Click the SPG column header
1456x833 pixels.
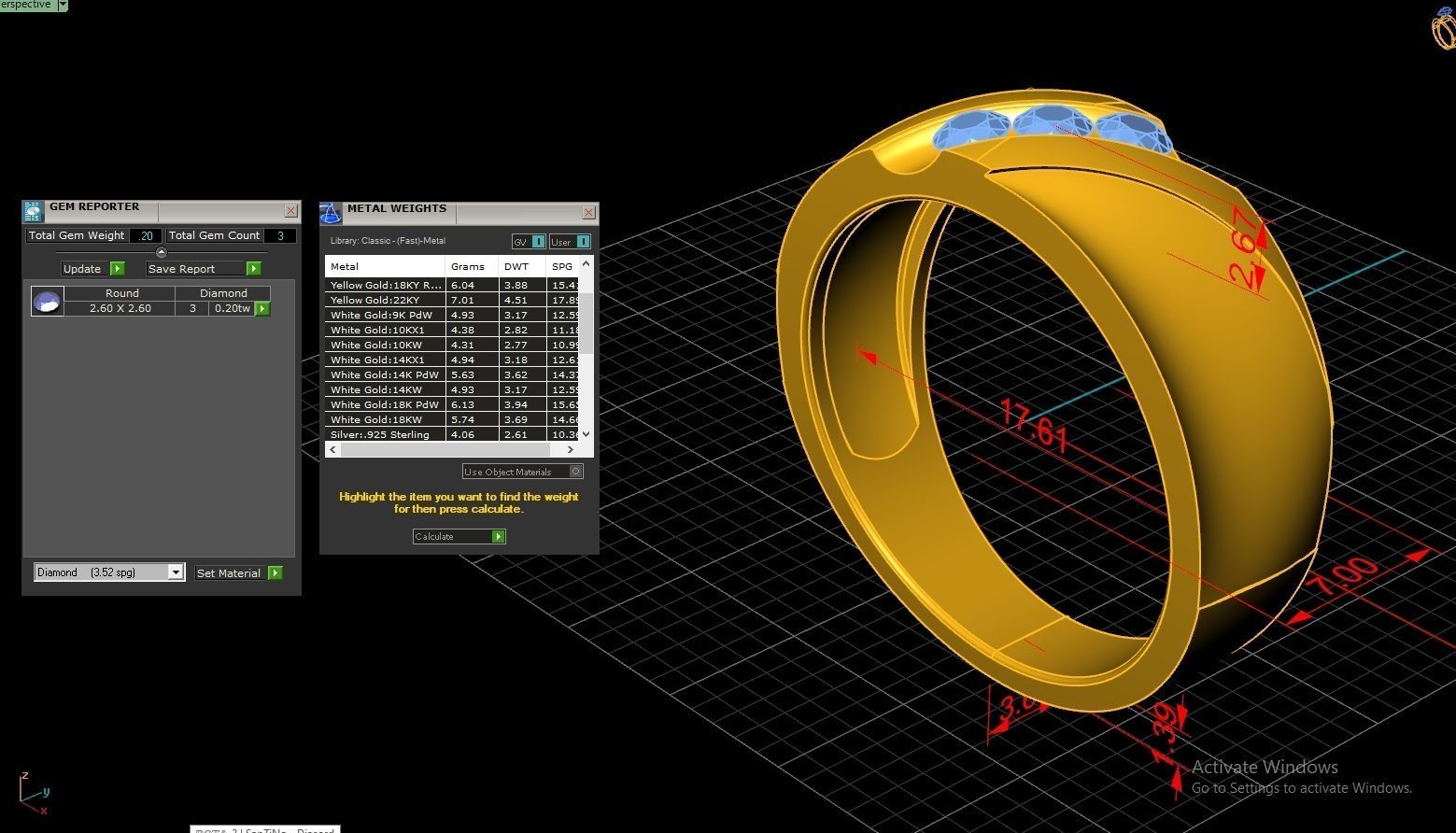coord(562,266)
